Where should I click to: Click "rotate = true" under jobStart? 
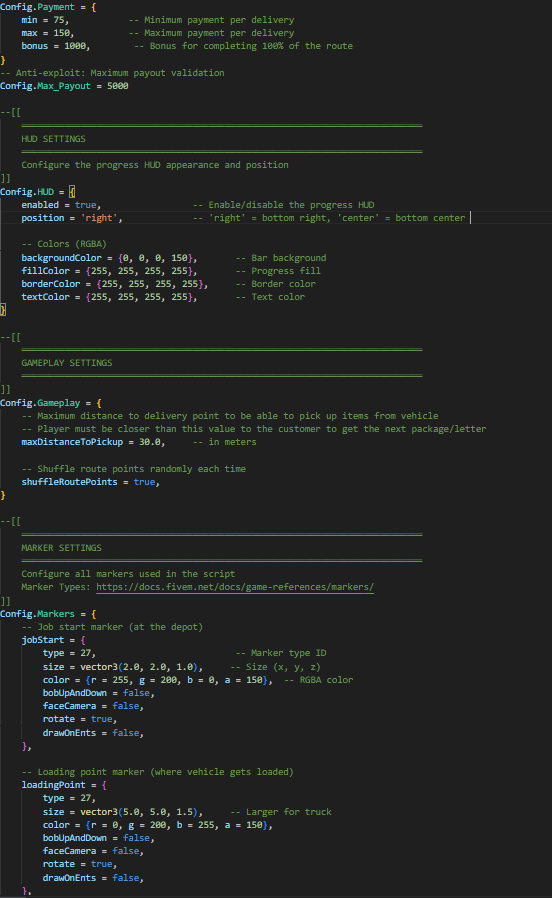pyautogui.click(x=80, y=719)
